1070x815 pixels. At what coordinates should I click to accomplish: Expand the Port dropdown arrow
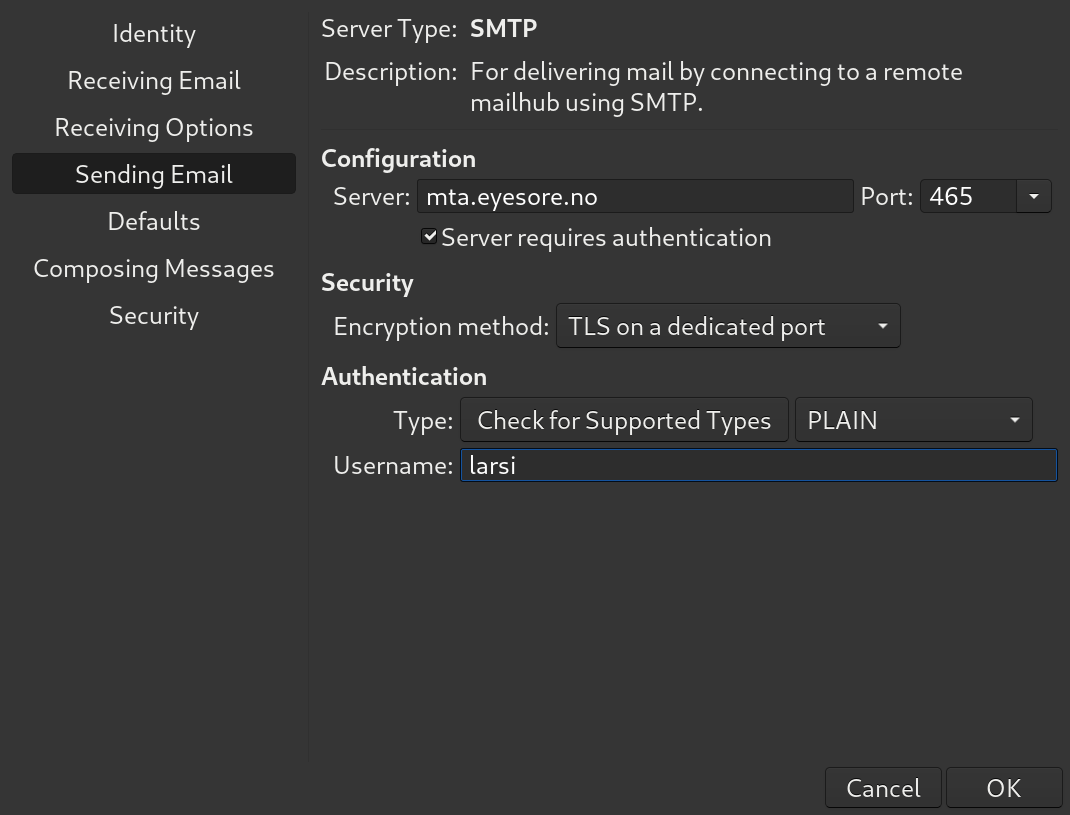pos(1034,197)
